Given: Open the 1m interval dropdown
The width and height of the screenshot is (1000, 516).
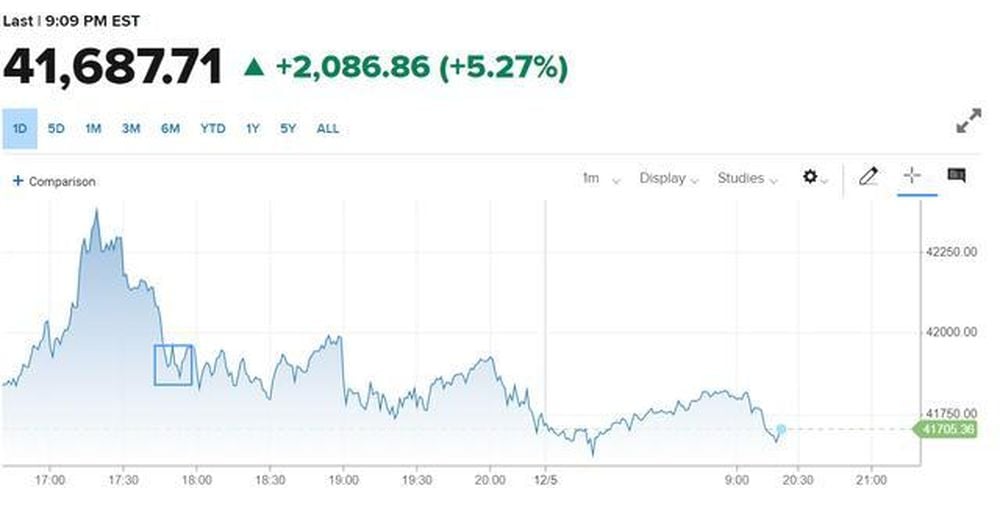Looking at the screenshot, I should pyautogui.click(x=600, y=178).
